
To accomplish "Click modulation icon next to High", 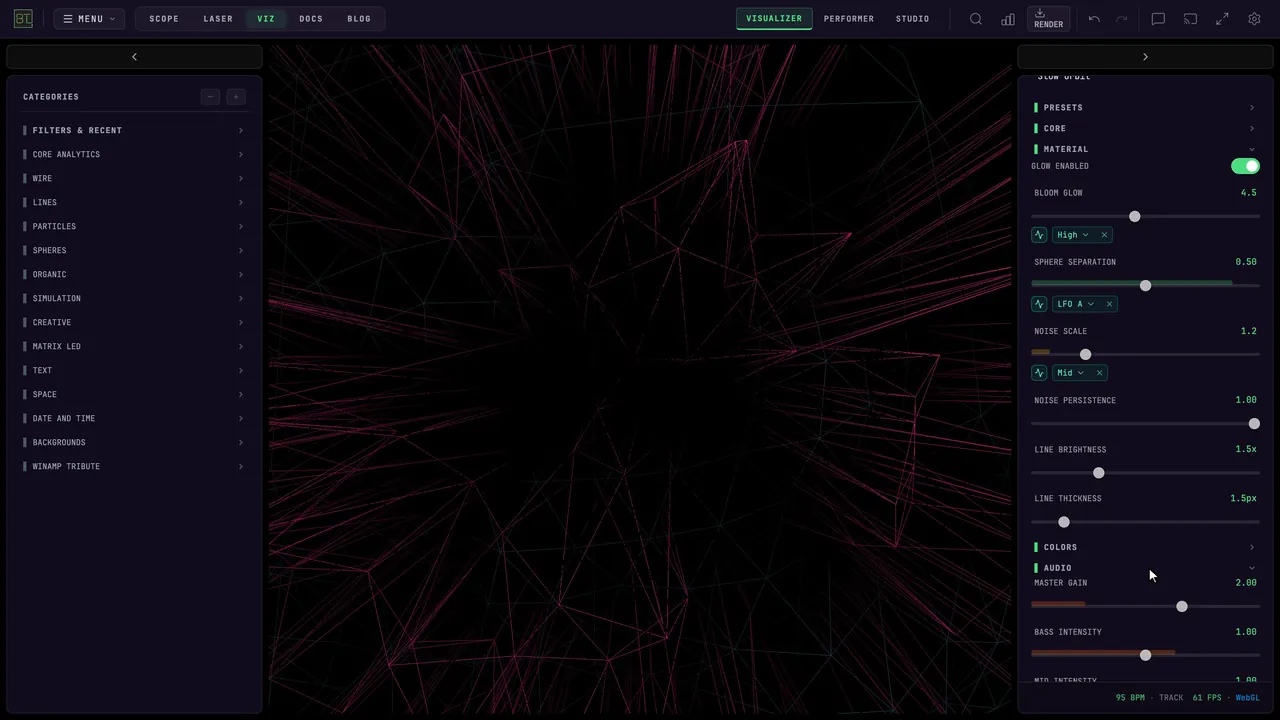I will pos(1039,235).
